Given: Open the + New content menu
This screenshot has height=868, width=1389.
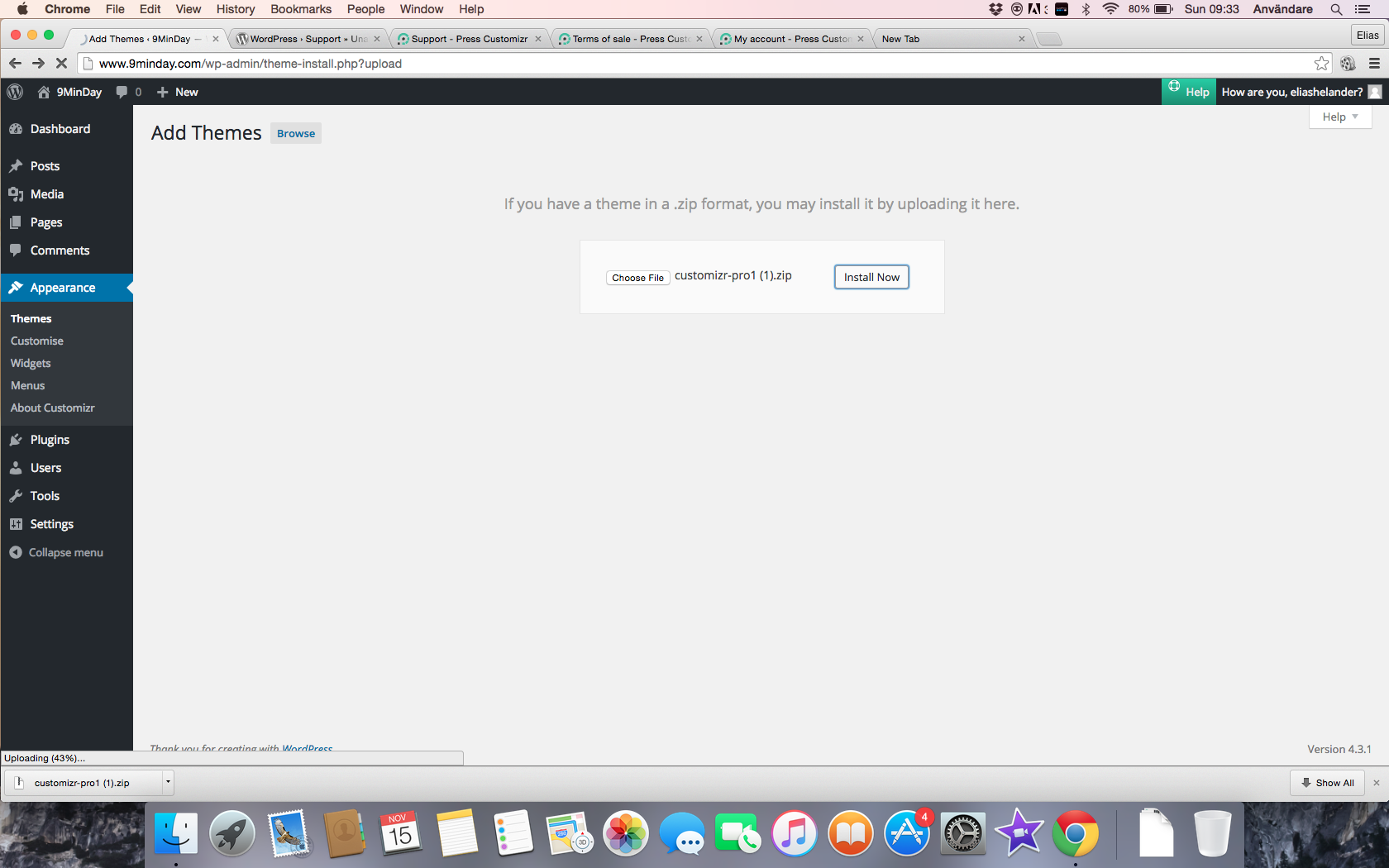Looking at the screenshot, I should [178, 92].
